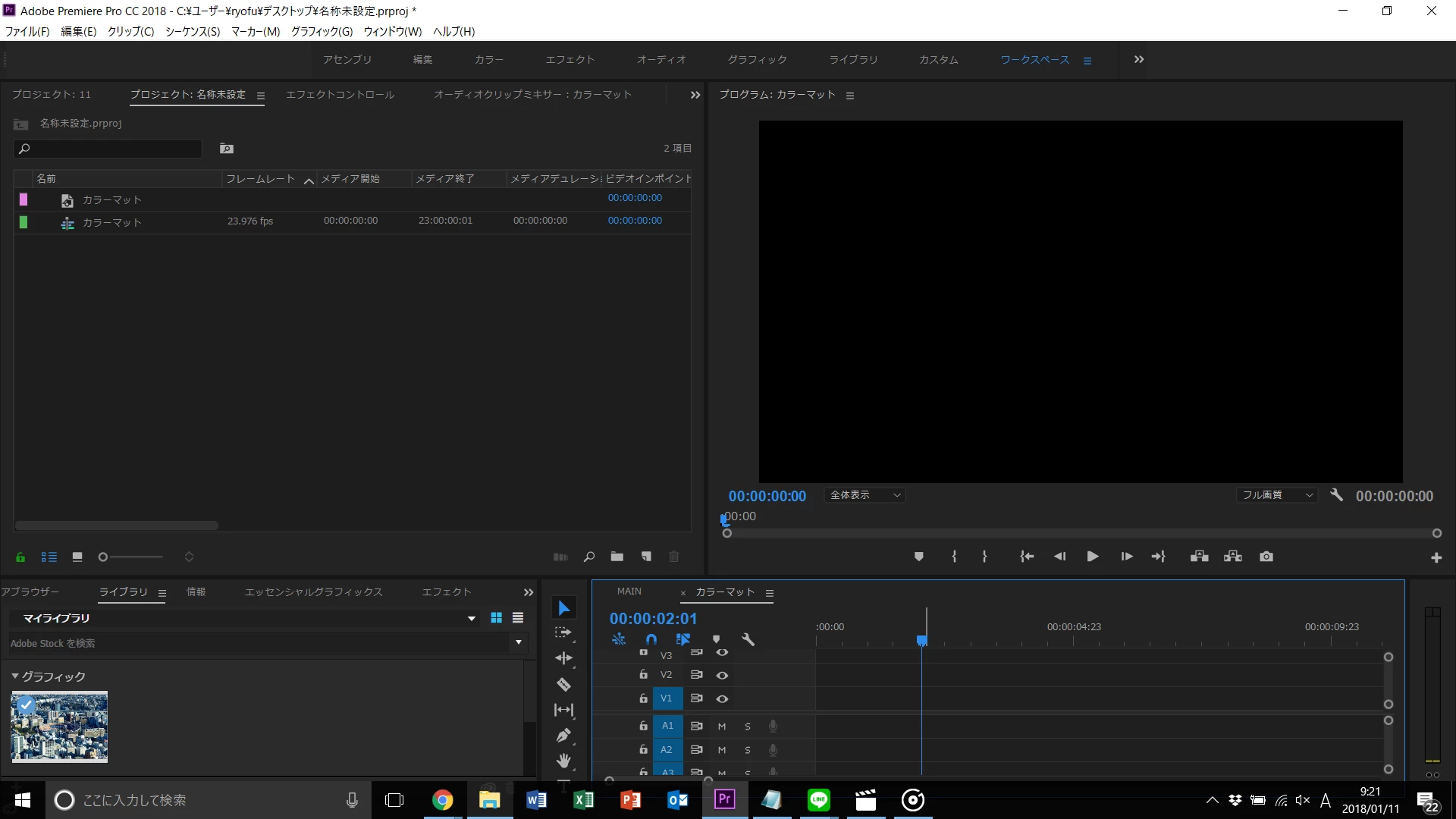Image resolution: width=1456 pixels, height=819 pixels.
Task: Toggle sync lock on V1 track
Action: pyautogui.click(x=696, y=698)
